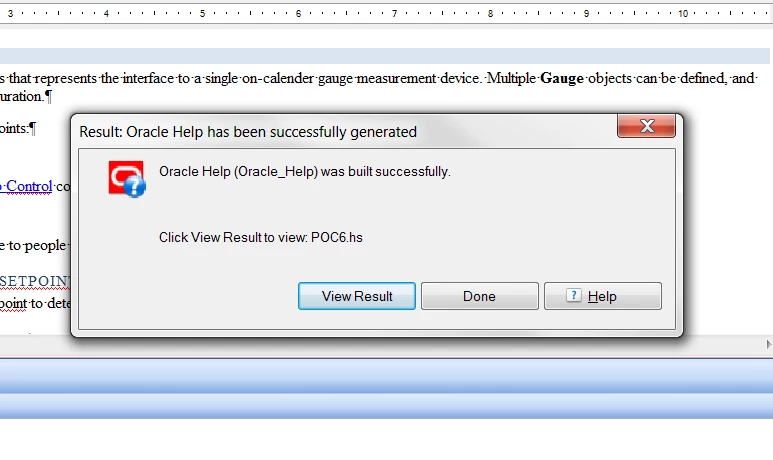Open Help from the result dialog
This screenshot has width=773, height=460.
click(x=602, y=296)
